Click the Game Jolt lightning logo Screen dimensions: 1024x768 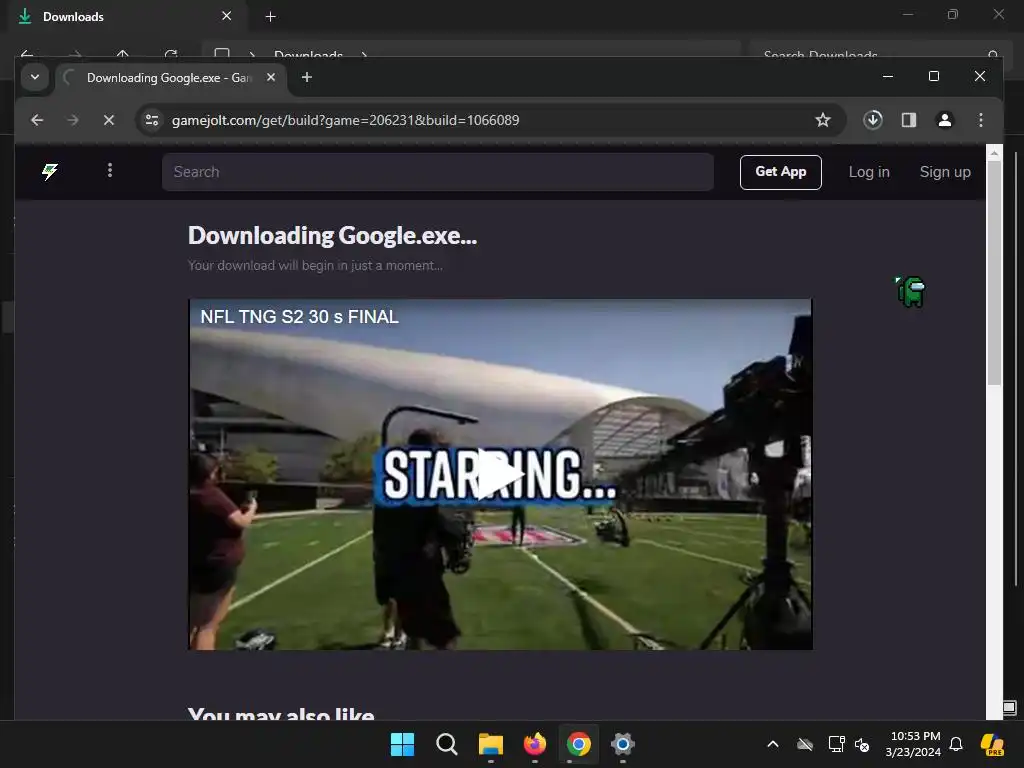(50, 172)
